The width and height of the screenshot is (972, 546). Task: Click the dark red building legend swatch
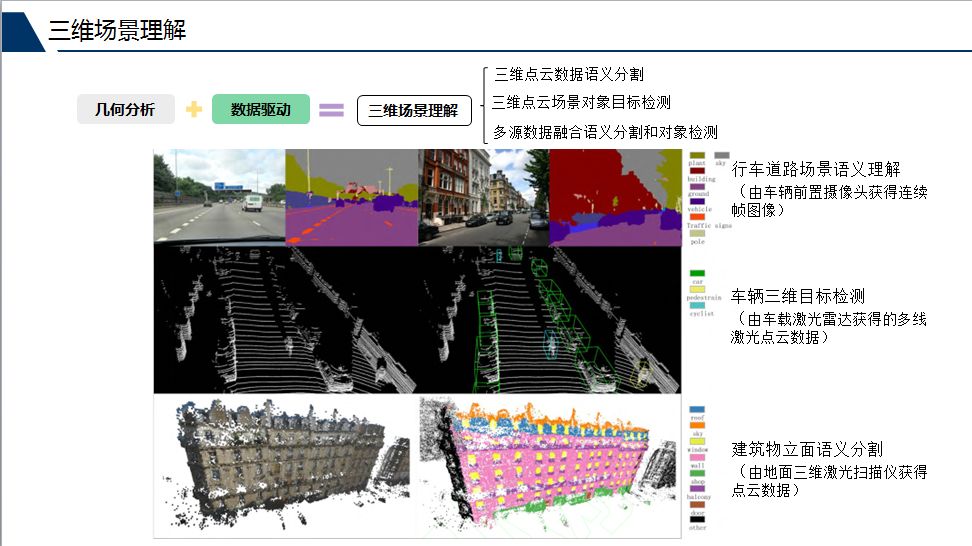[x=697, y=171]
